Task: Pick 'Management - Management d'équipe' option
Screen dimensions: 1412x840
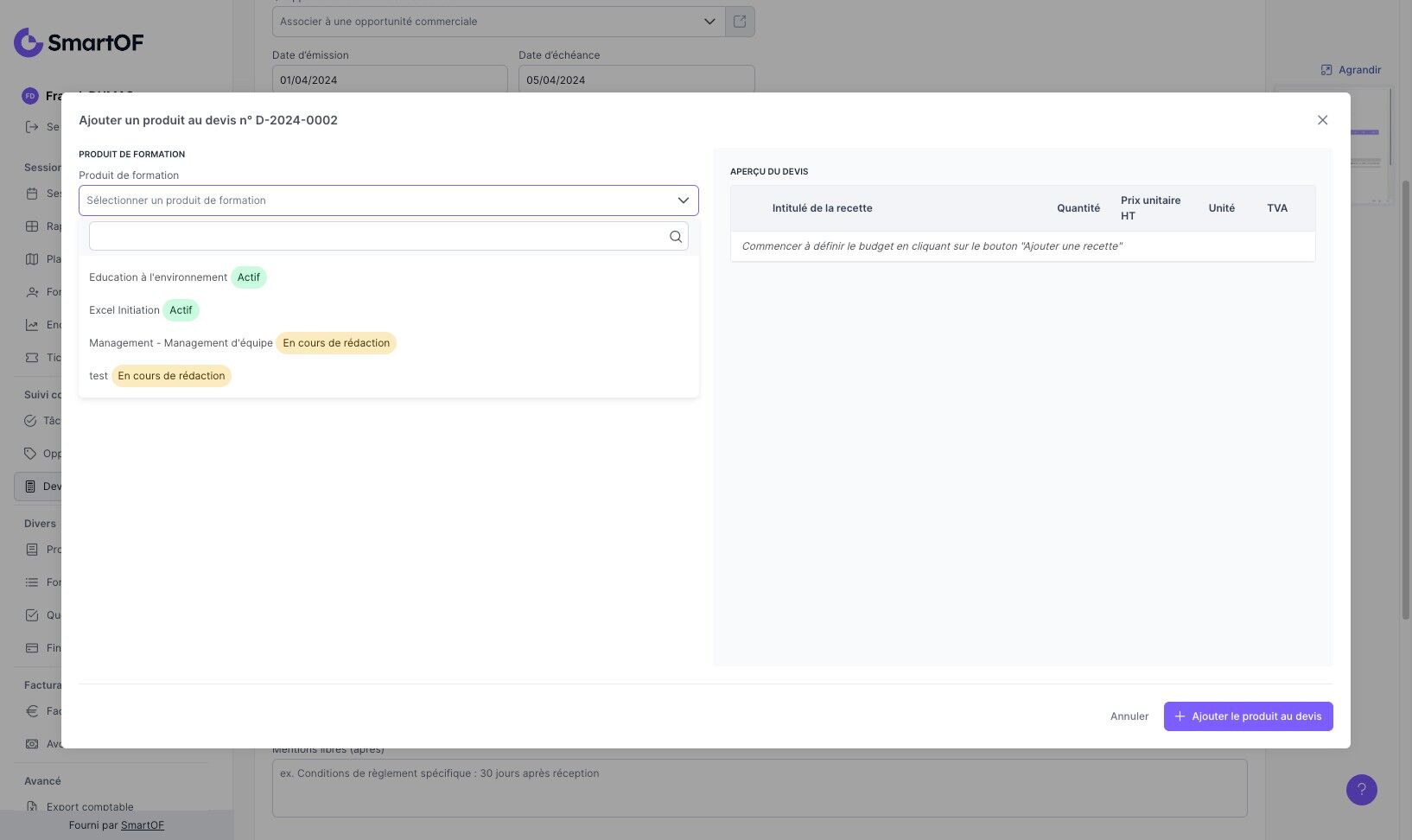Action: click(x=389, y=343)
